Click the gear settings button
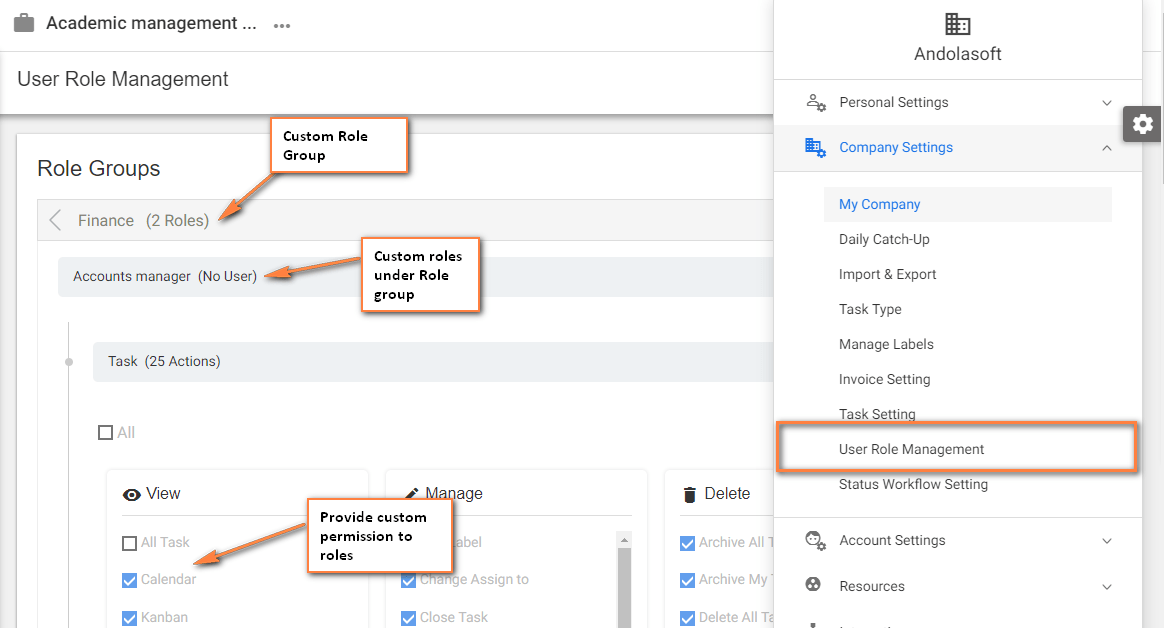 tap(1142, 123)
